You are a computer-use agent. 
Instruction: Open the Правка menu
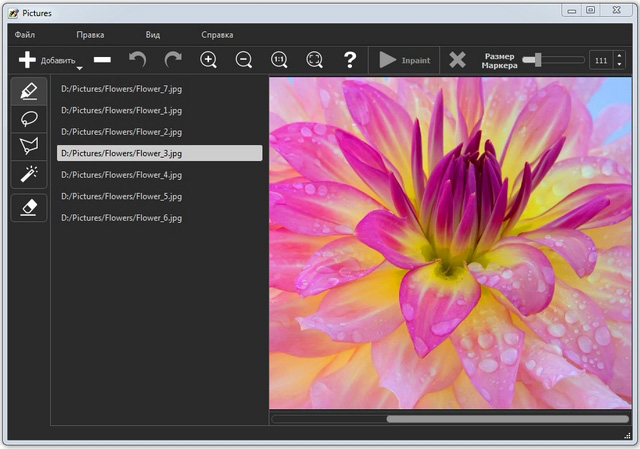90,34
